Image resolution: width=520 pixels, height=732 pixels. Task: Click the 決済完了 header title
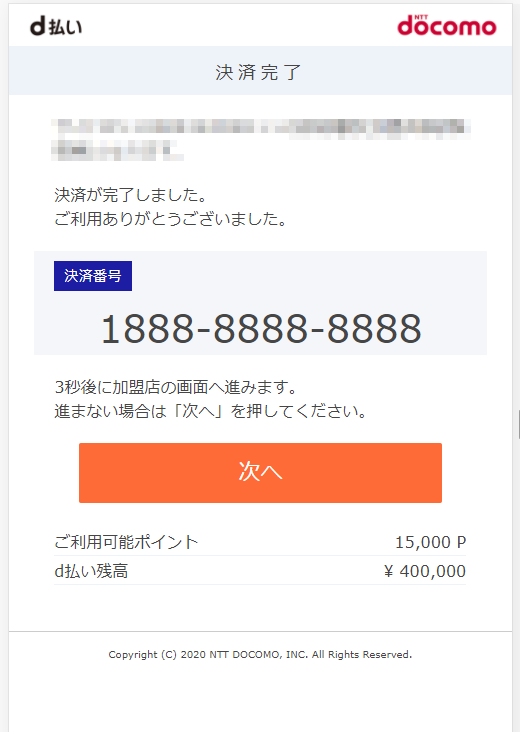(x=259, y=72)
